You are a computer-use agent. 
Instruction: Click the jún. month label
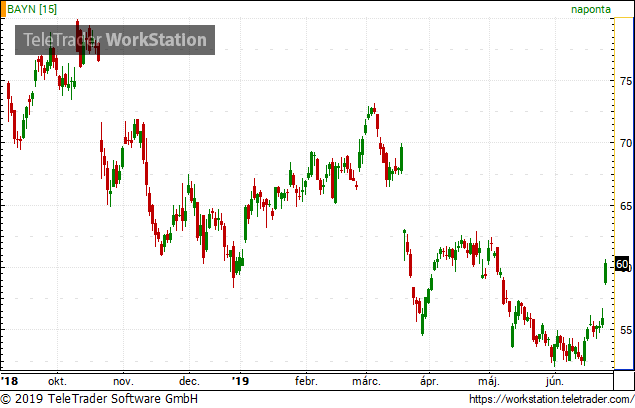pyautogui.click(x=554, y=381)
